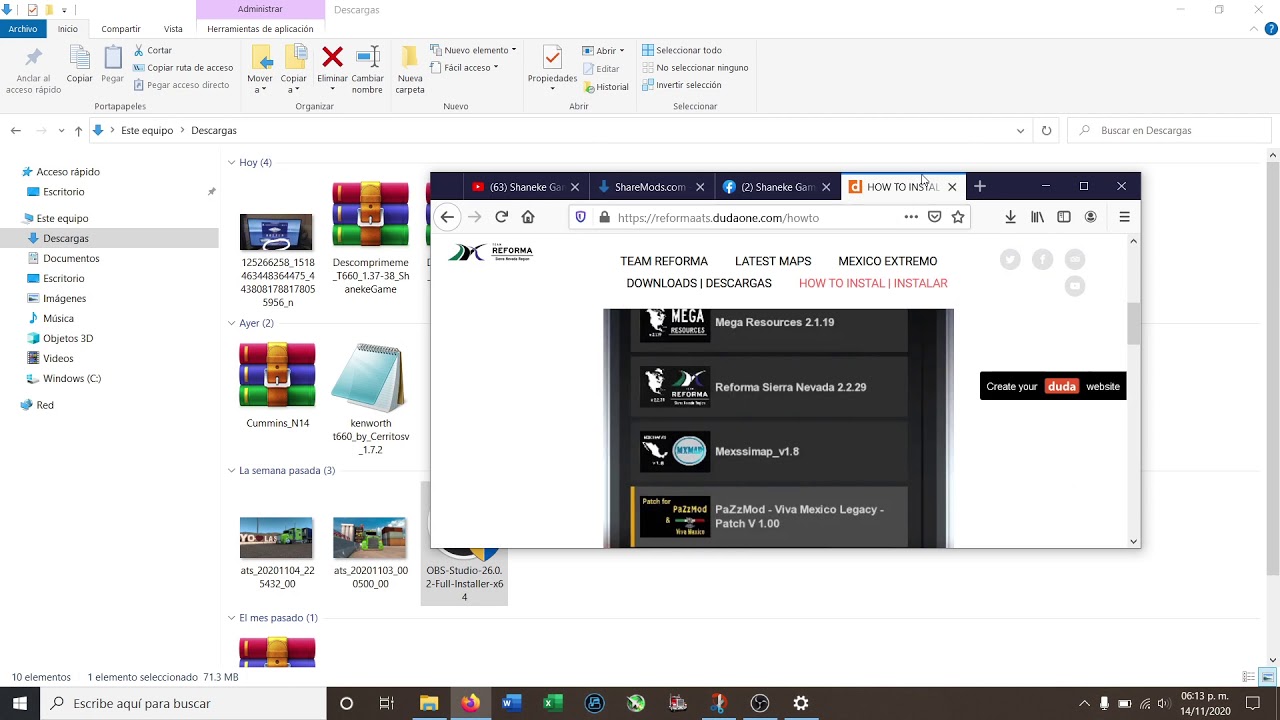Click Invertir selección in ribbon
The width and height of the screenshot is (1280, 720).
tap(682, 85)
